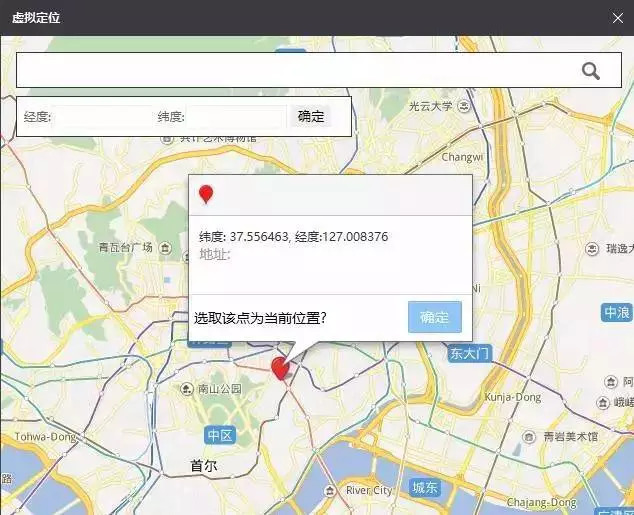This screenshot has width=634, height=515.
Task: Click the magnifier search icon
Action: click(590, 71)
